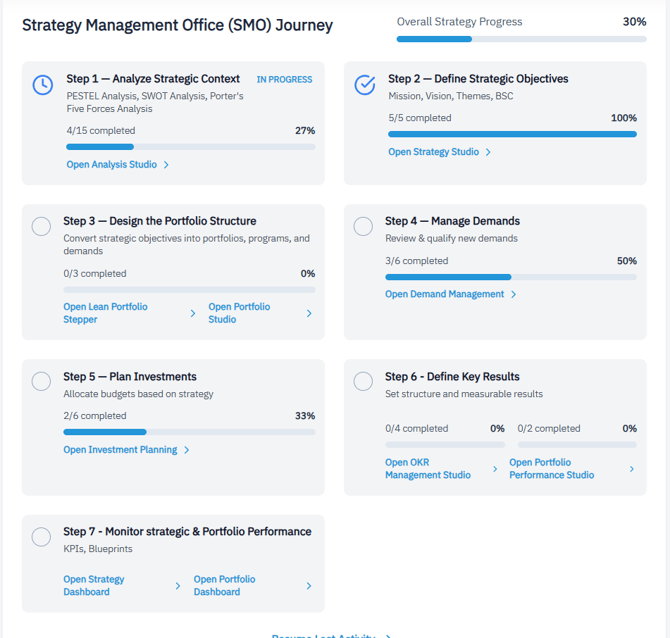Click chevron next to Open Lean Portfolio Stepper

tap(193, 313)
